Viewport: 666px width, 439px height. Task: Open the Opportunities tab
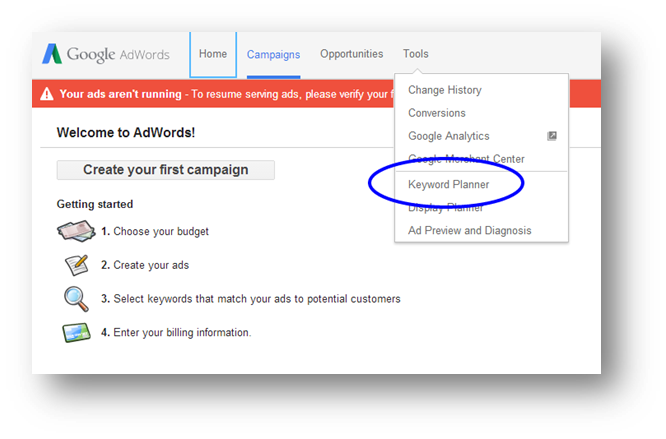click(352, 54)
